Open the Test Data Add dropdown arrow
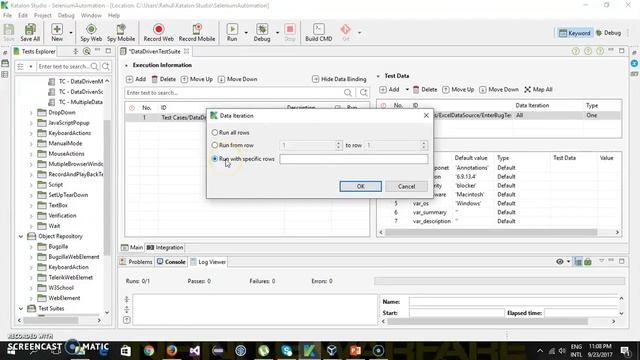The image size is (640, 360). [407, 89]
